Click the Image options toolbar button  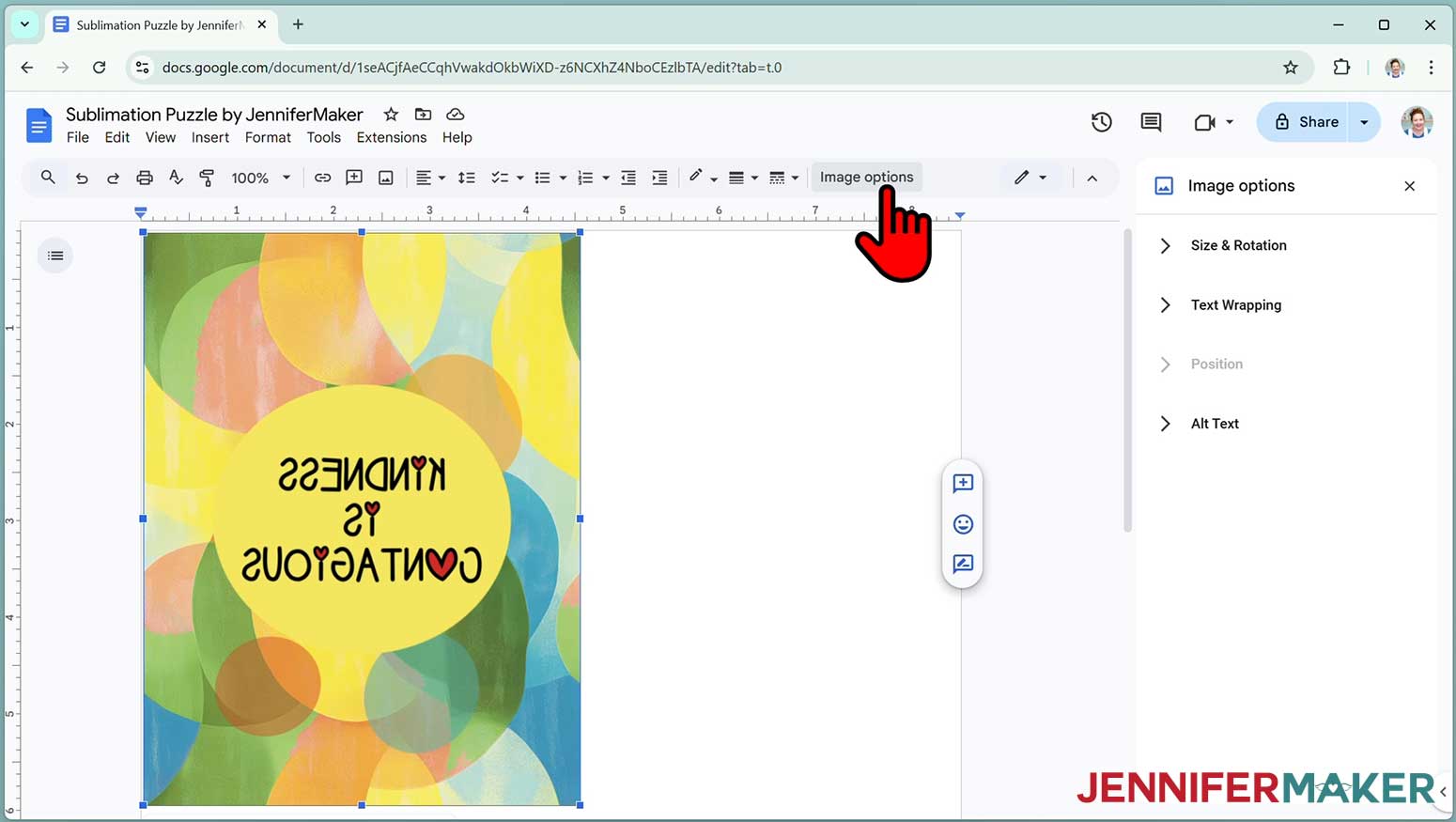click(x=866, y=177)
